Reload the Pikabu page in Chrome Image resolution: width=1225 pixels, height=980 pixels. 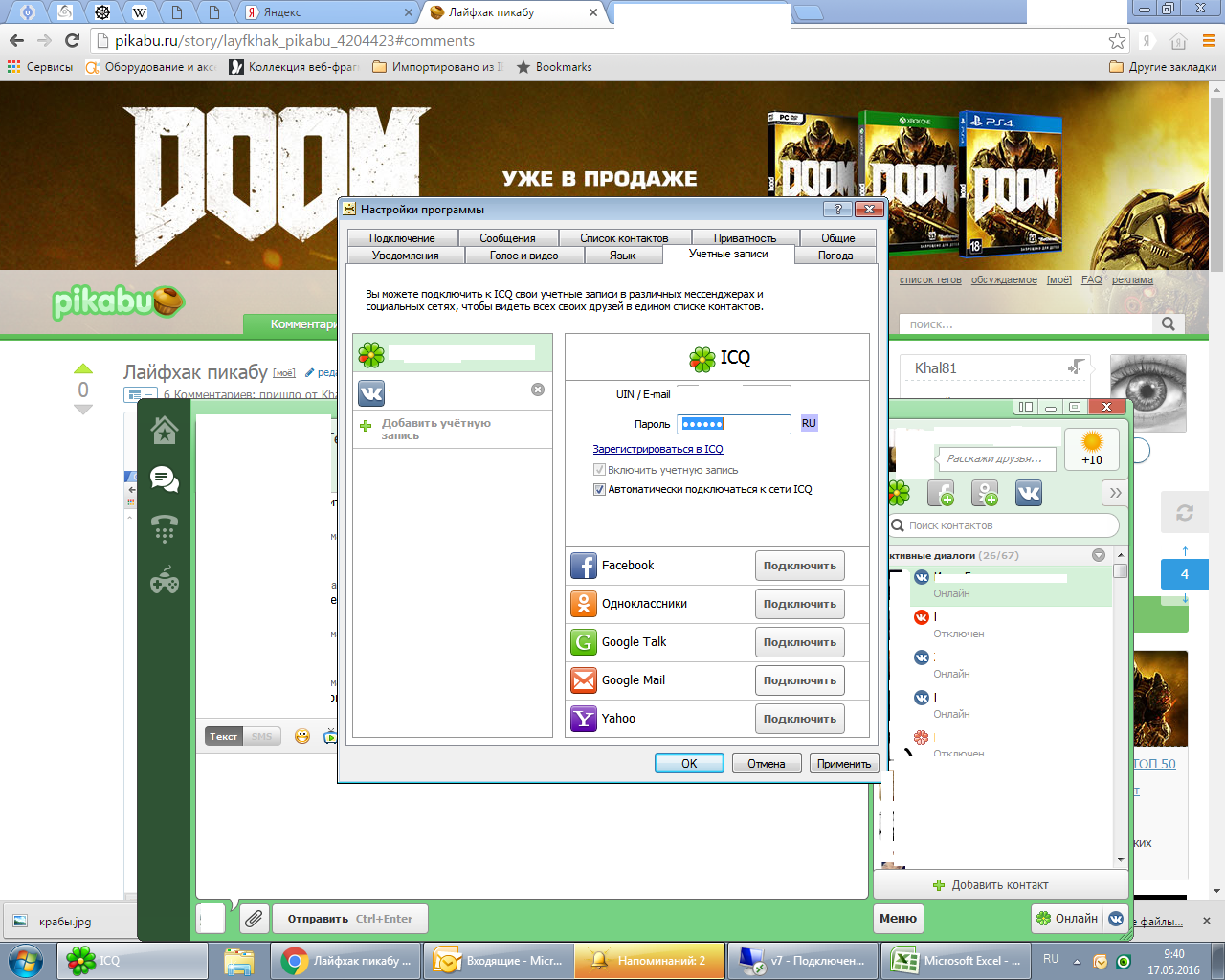72,40
